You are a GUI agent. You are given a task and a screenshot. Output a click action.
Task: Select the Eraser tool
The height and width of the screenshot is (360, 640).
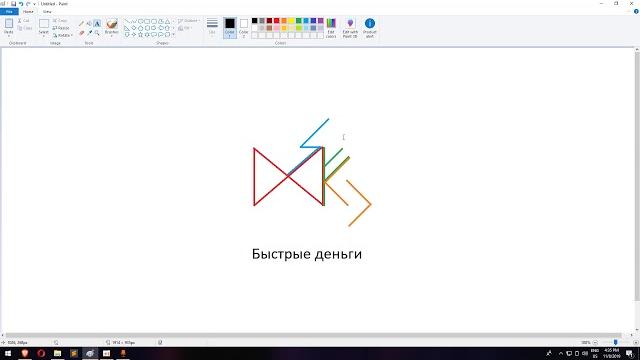click(81, 33)
